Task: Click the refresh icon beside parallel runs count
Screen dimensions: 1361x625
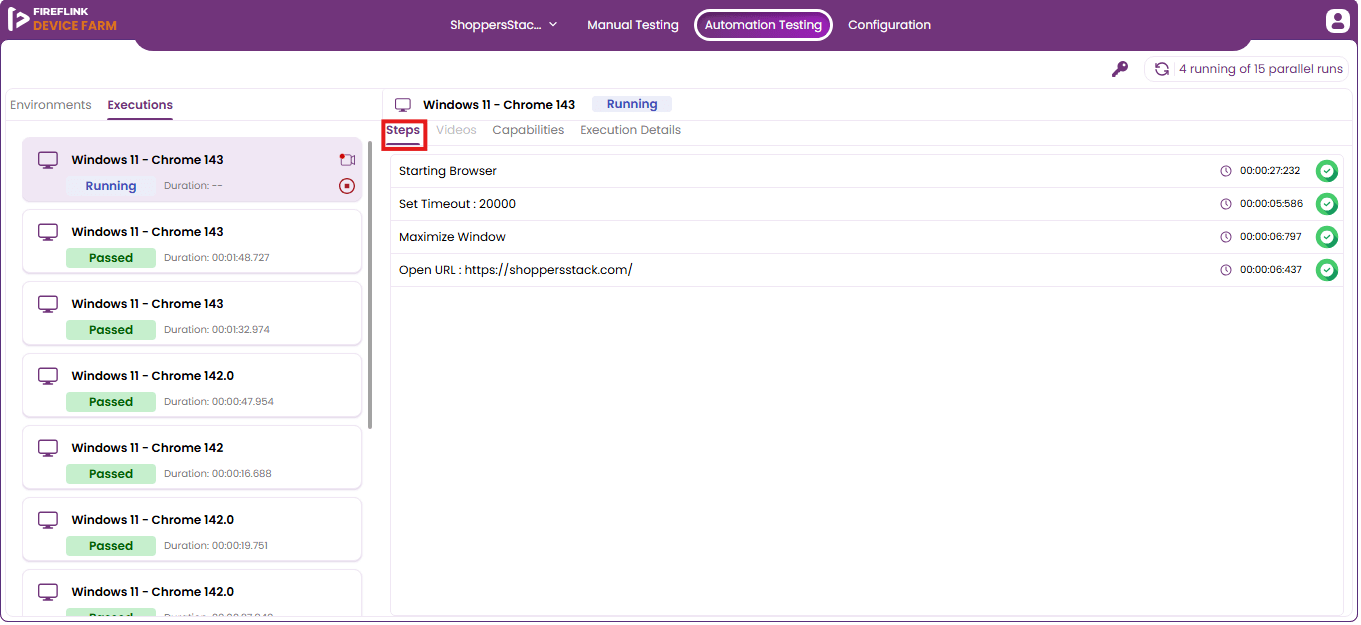Action: coord(1162,69)
